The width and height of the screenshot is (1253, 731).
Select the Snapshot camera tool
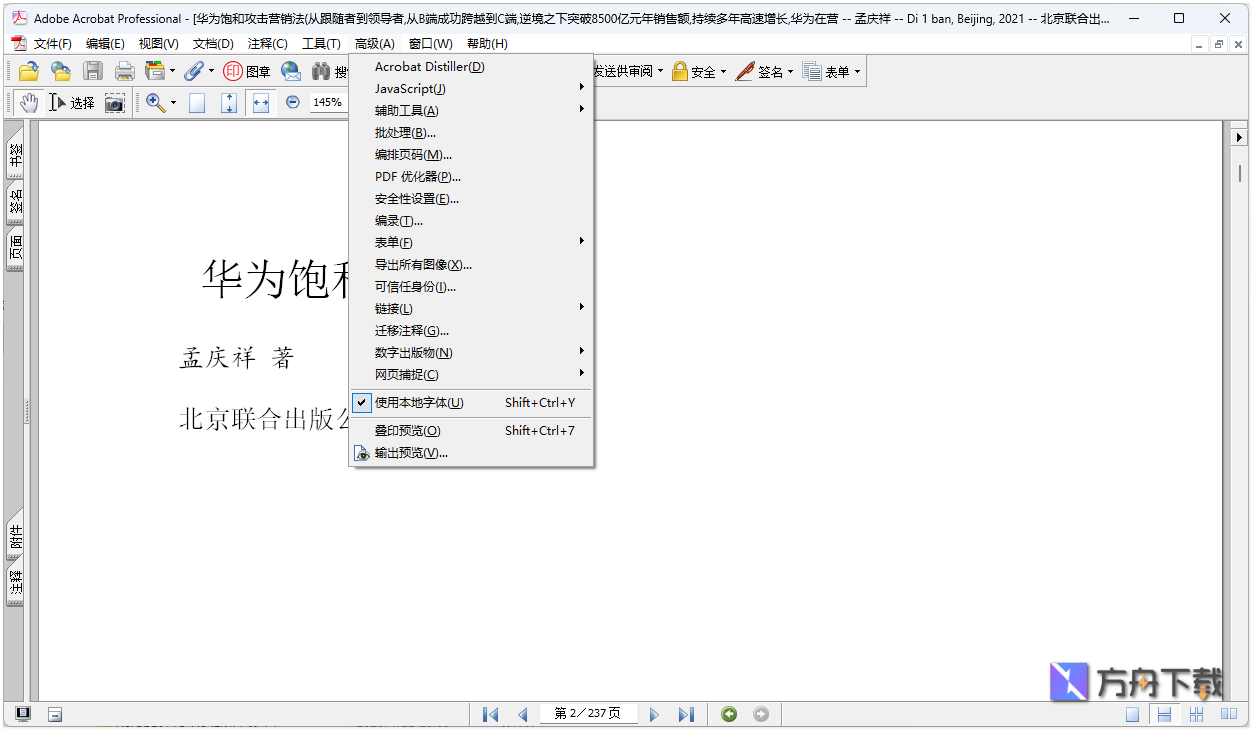coord(114,102)
